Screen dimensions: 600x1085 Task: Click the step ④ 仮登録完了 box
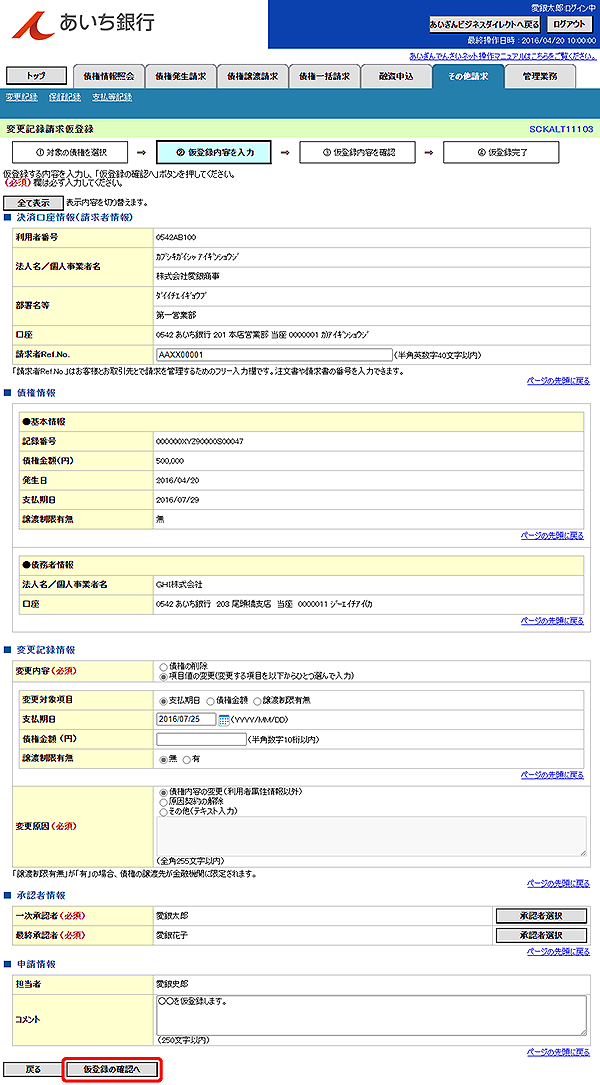[x=501, y=152]
